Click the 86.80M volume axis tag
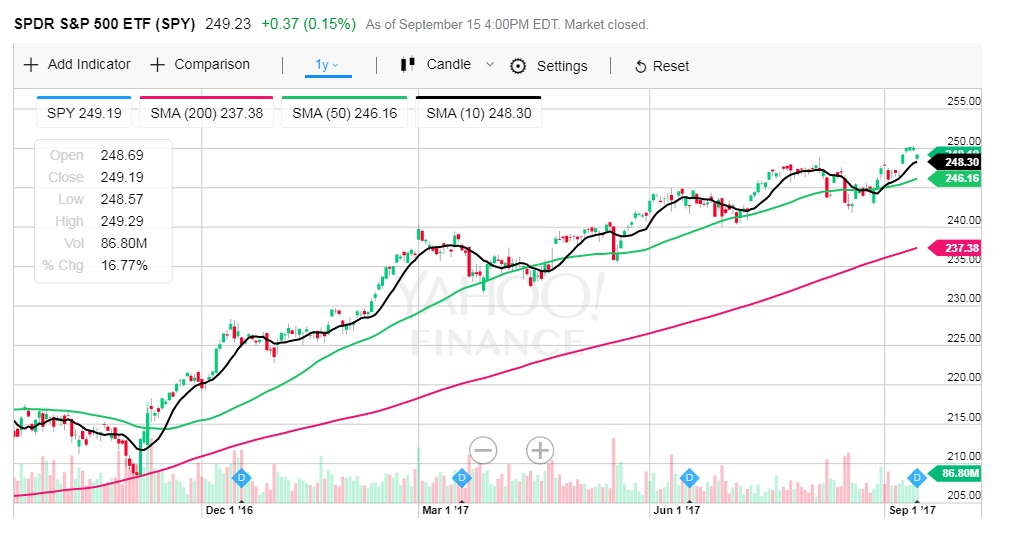Viewport: 1009px width, 552px height. point(953,474)
